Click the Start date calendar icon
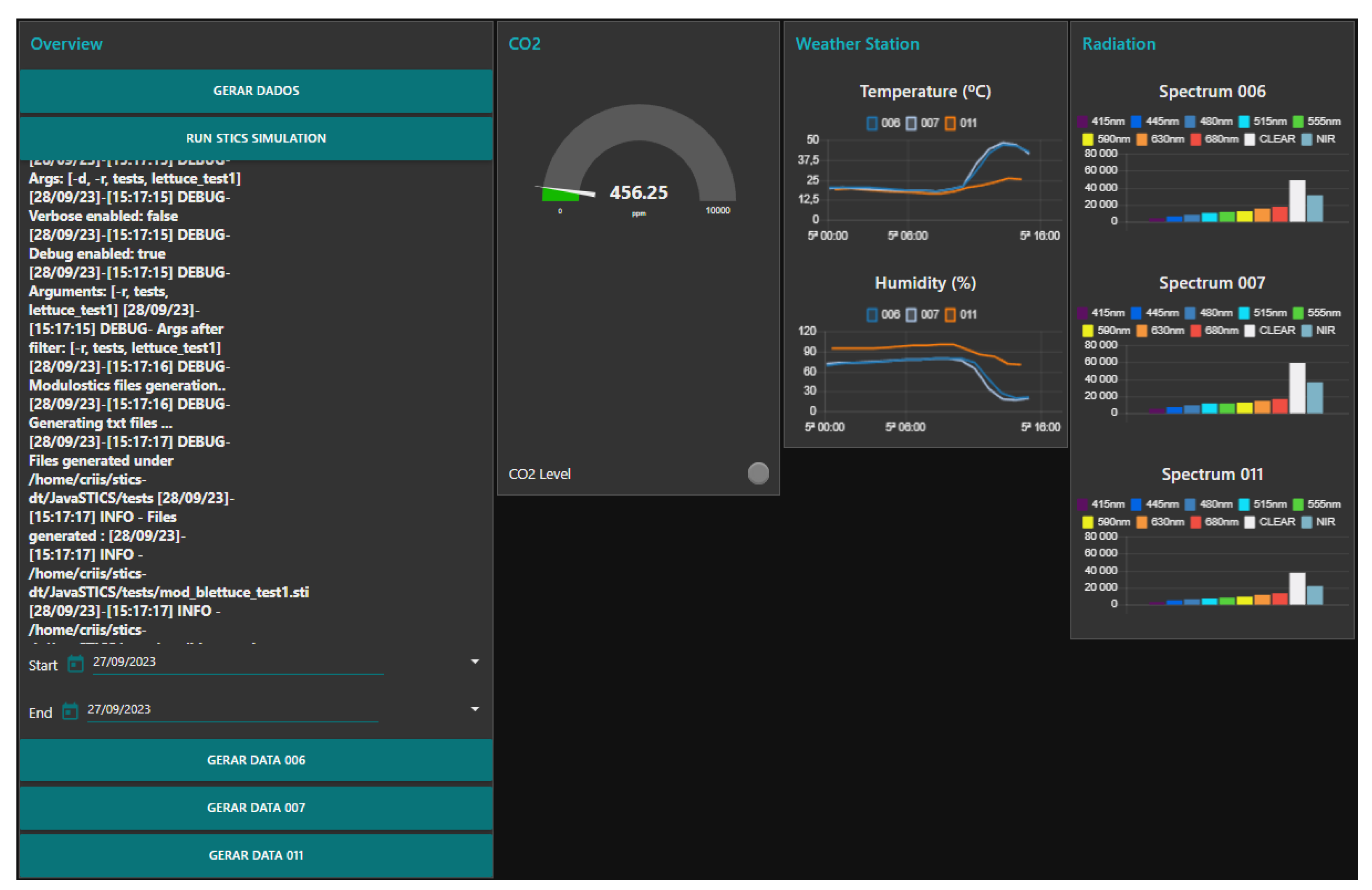1372x890 pixels. (x=76, y=664)
